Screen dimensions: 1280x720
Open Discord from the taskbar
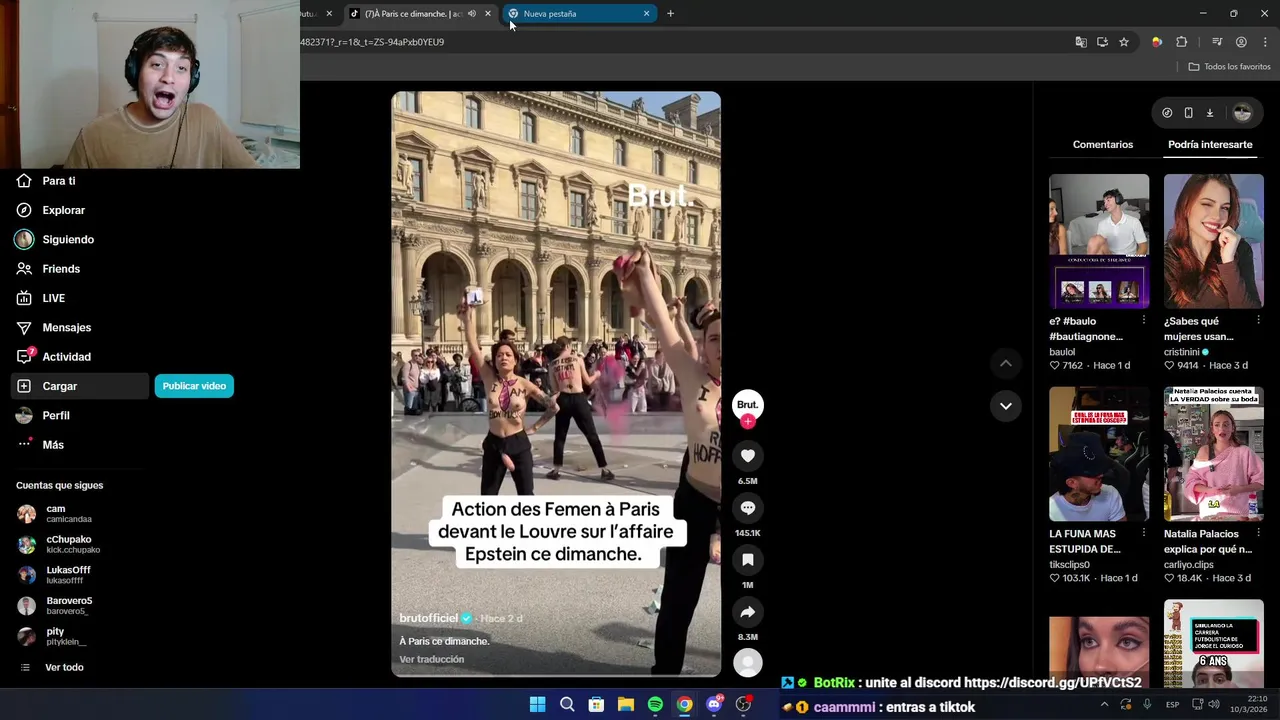(x=714, y=705)
